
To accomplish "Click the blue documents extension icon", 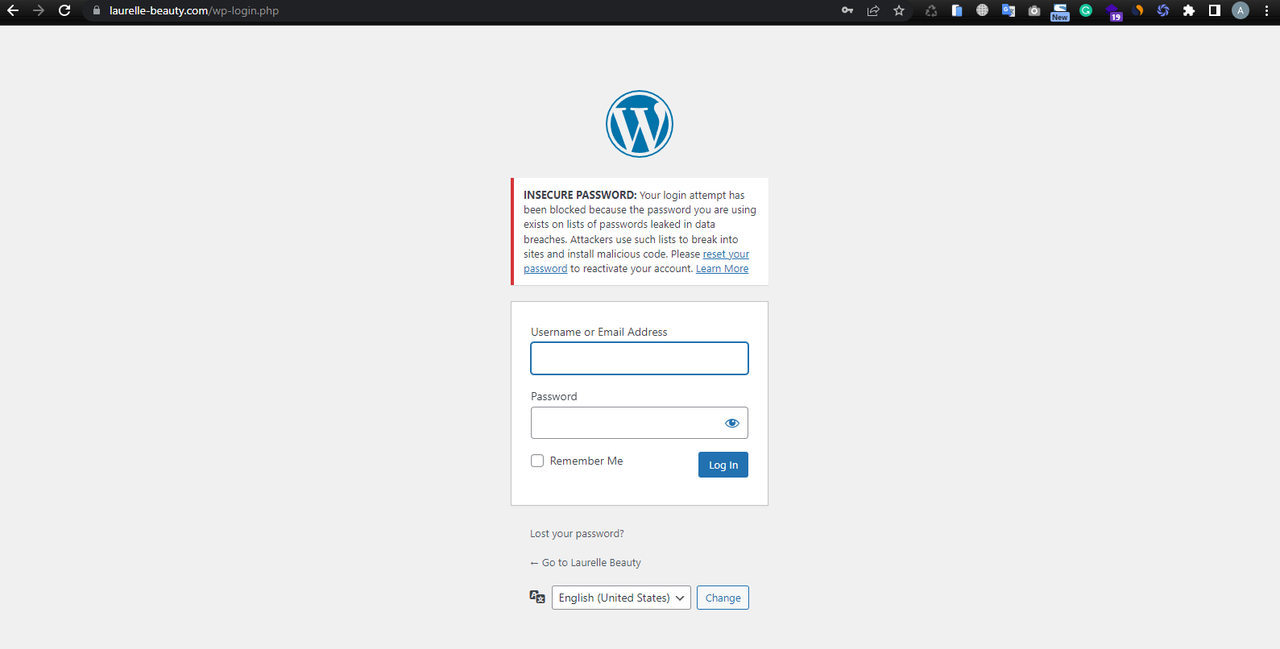I will 957,11.
